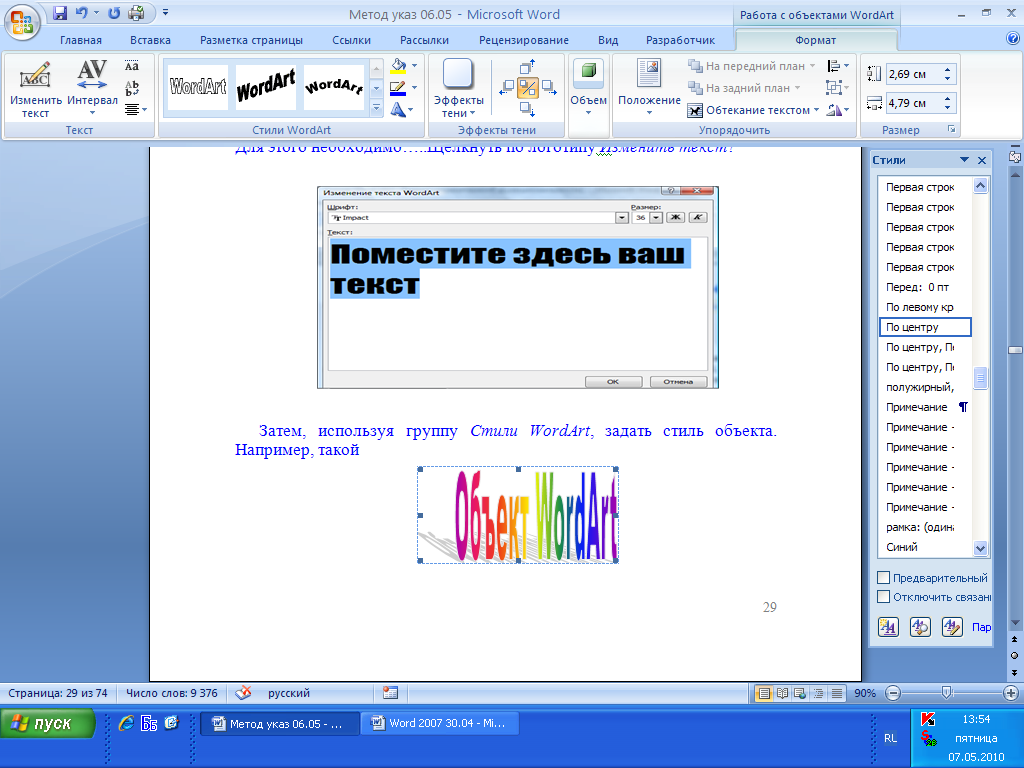
Task: Select the По центру style
Action: click(x=925, y=327)
